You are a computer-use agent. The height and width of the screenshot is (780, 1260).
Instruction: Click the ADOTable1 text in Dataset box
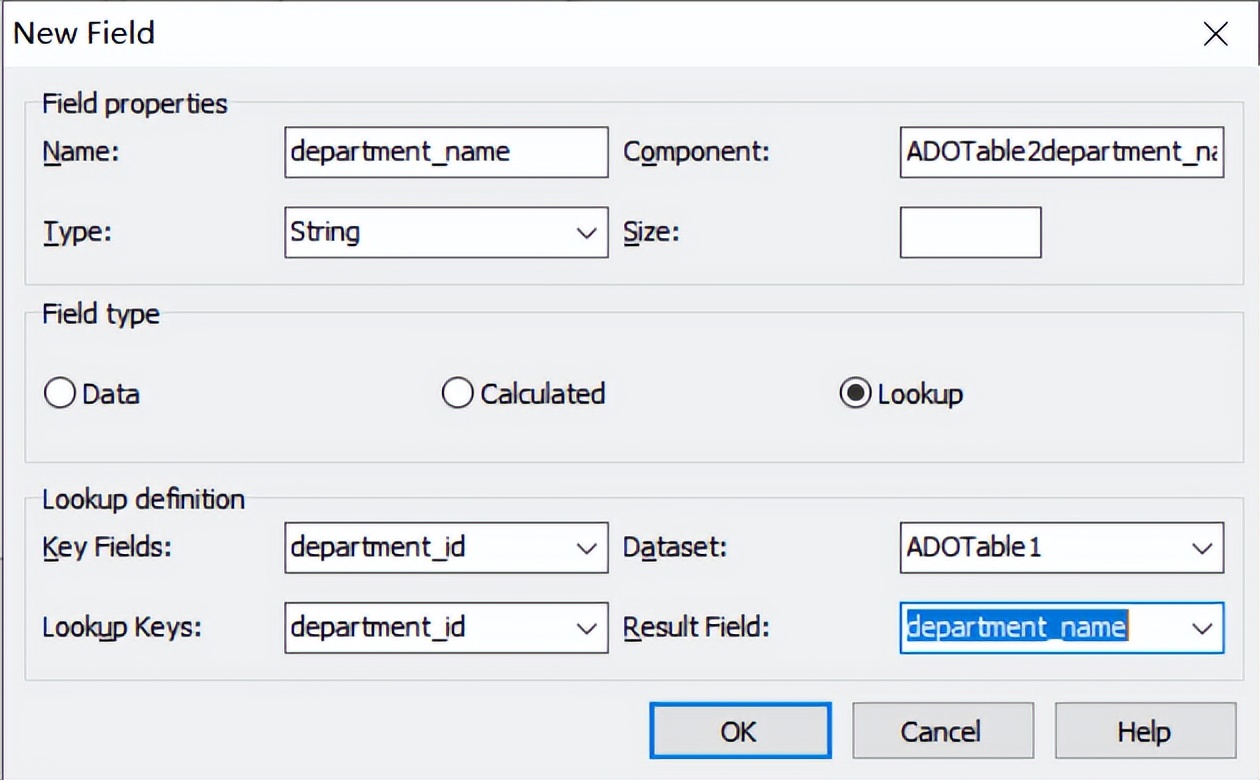point(973,548)
